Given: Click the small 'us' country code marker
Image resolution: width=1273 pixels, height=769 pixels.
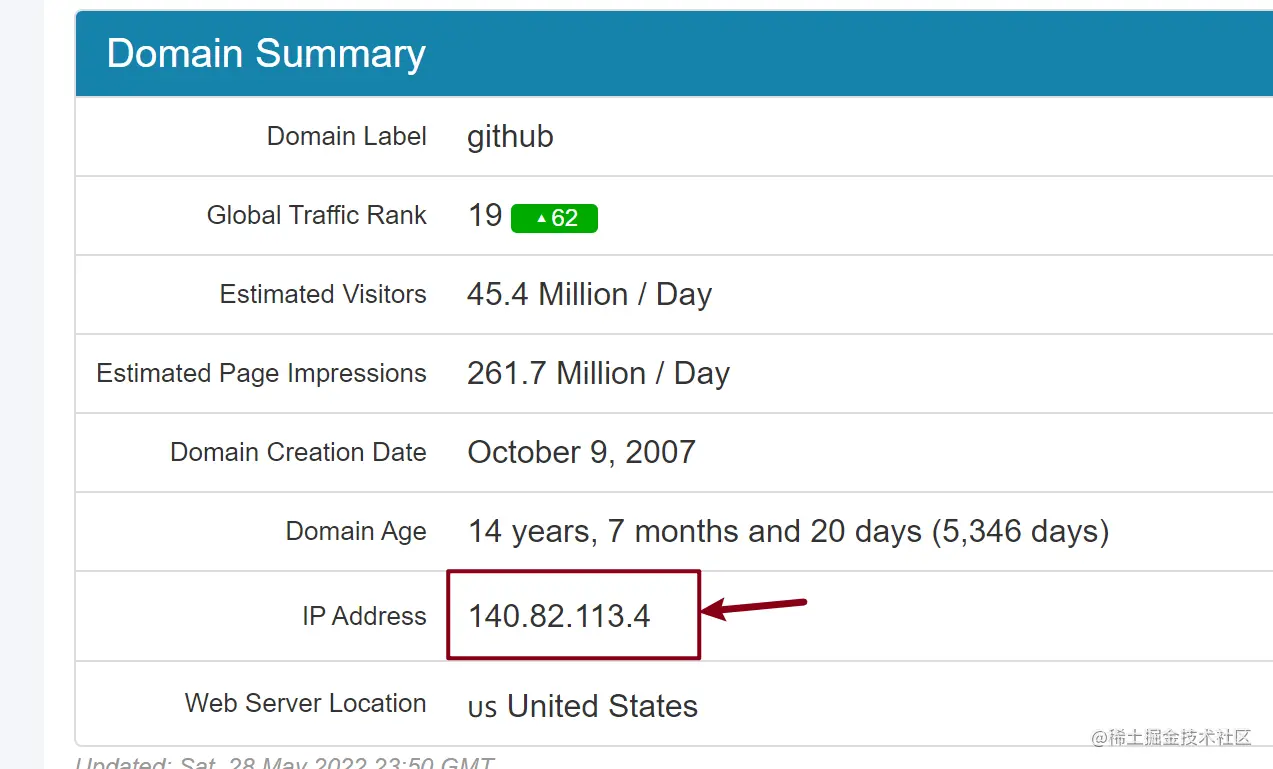Looking at the screenshot, I should pyautogui.click(x=482, y=708).
